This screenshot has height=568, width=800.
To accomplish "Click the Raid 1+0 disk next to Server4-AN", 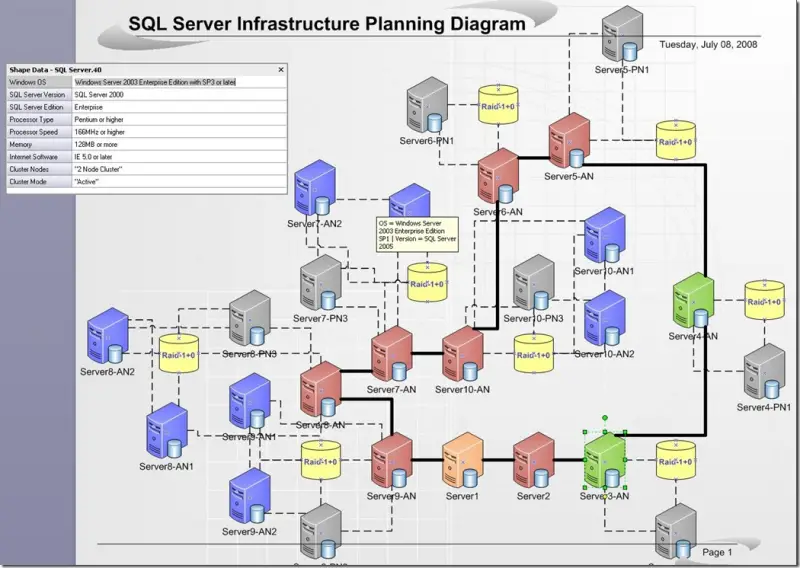I will (x=764, y=301).
